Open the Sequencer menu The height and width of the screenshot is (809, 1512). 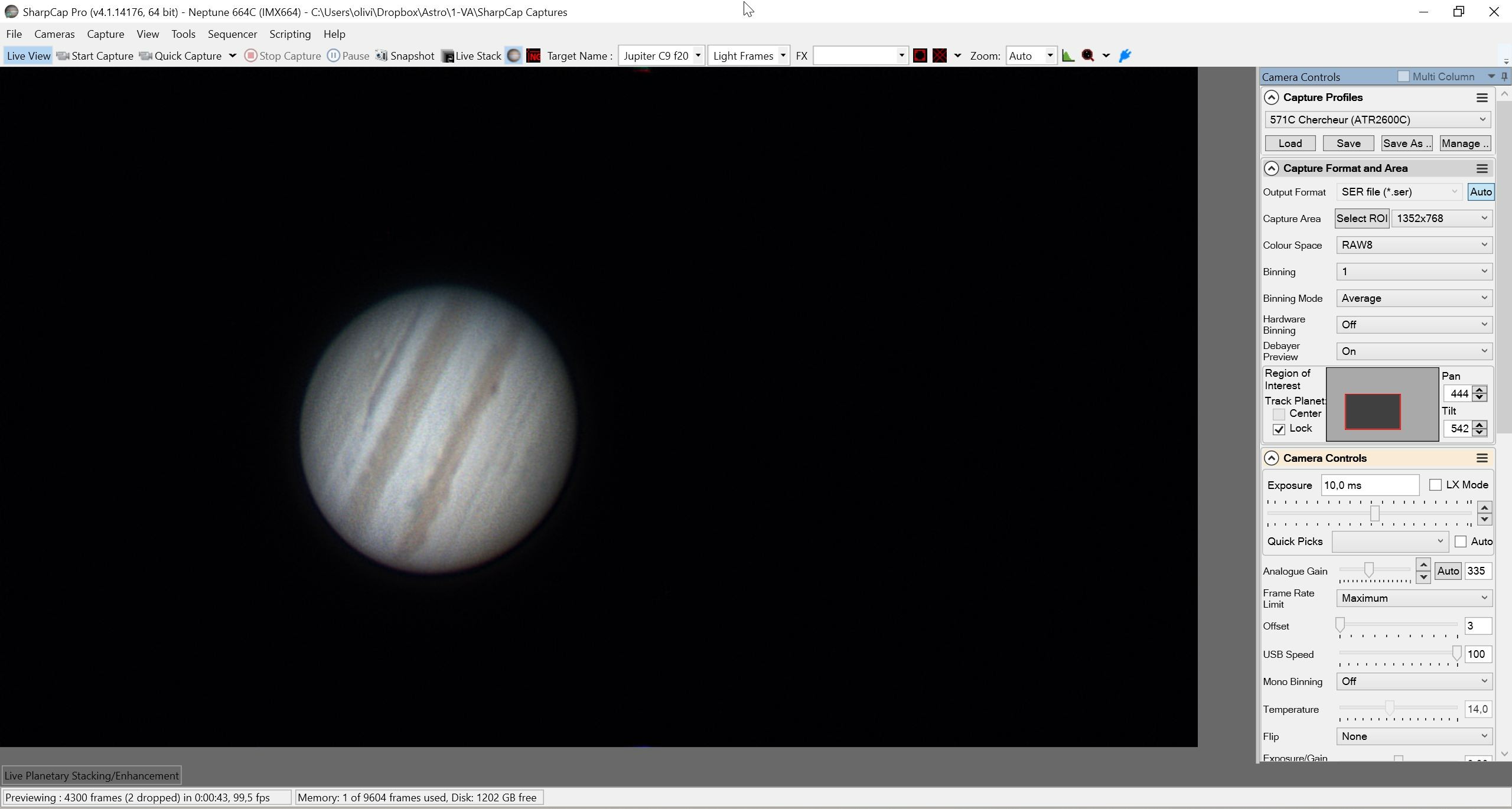point(232,34)
